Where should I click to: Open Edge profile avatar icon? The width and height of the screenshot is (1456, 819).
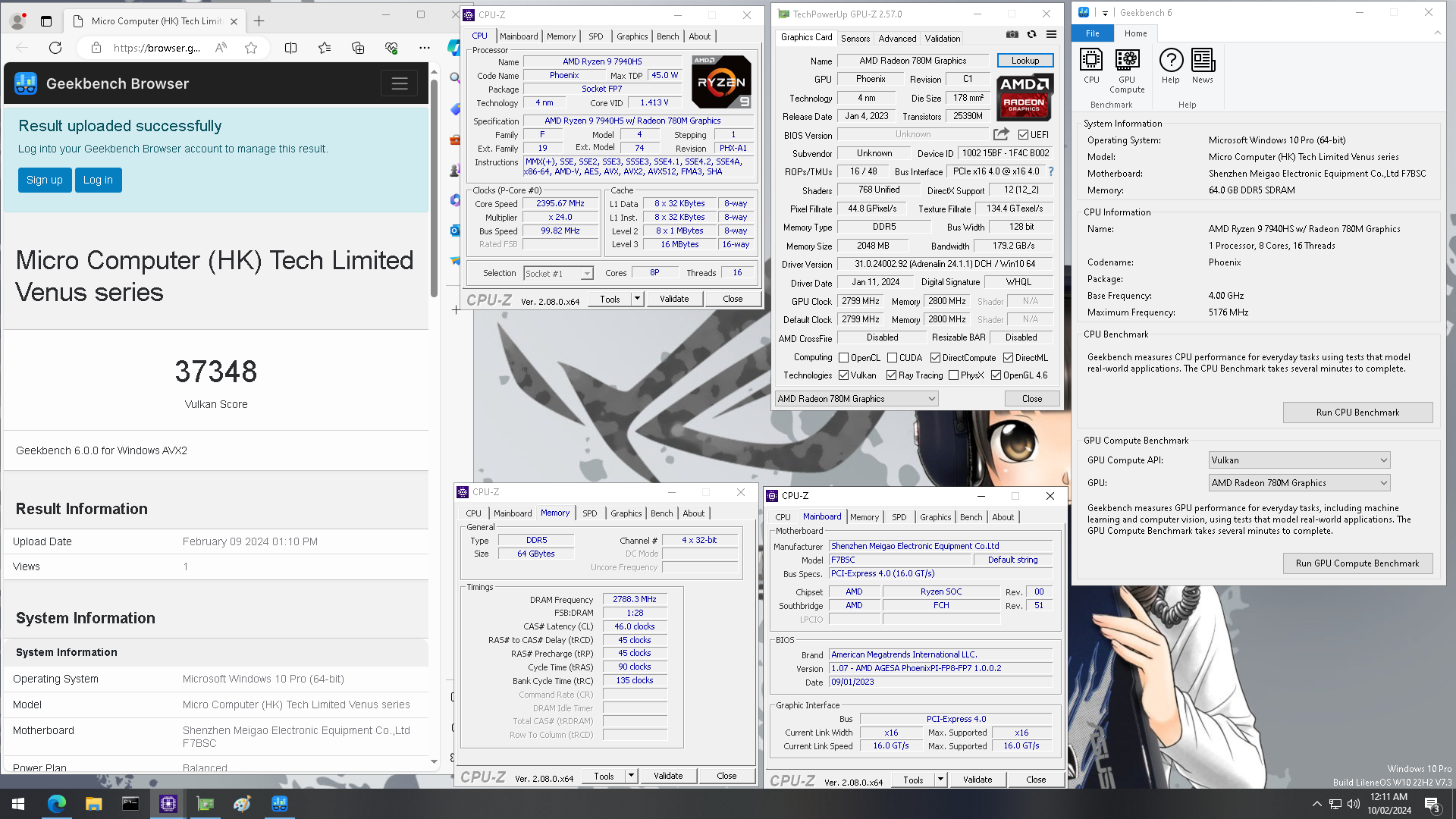(x=18, y=20)
